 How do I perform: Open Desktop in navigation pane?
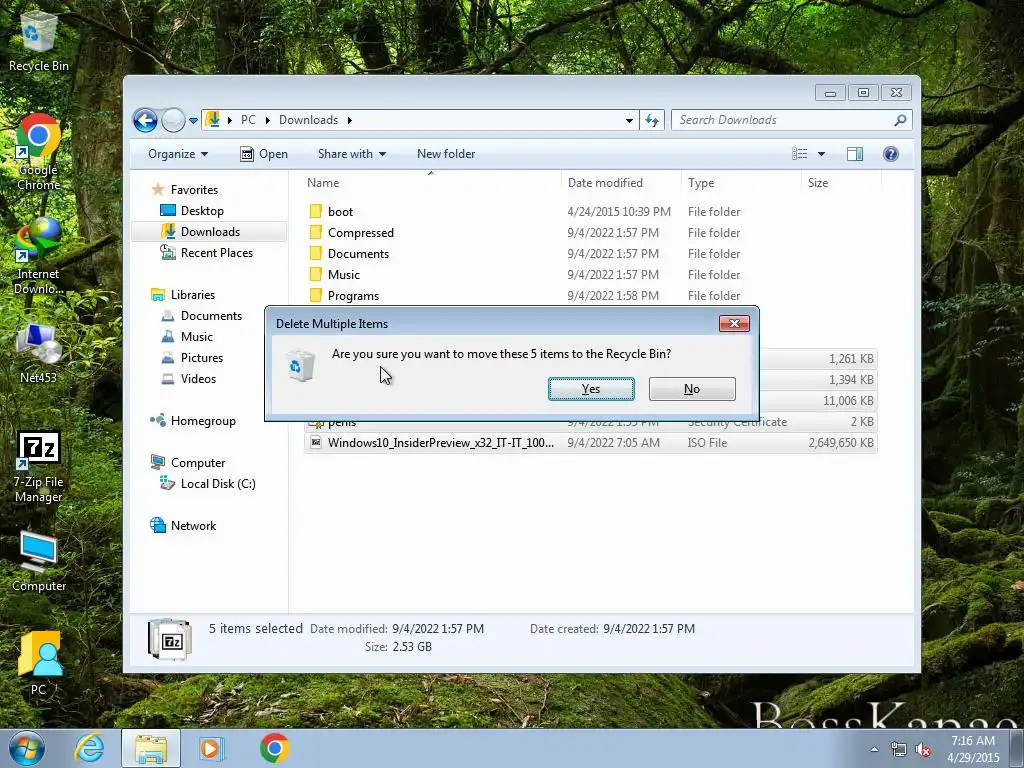pos(192,210)
